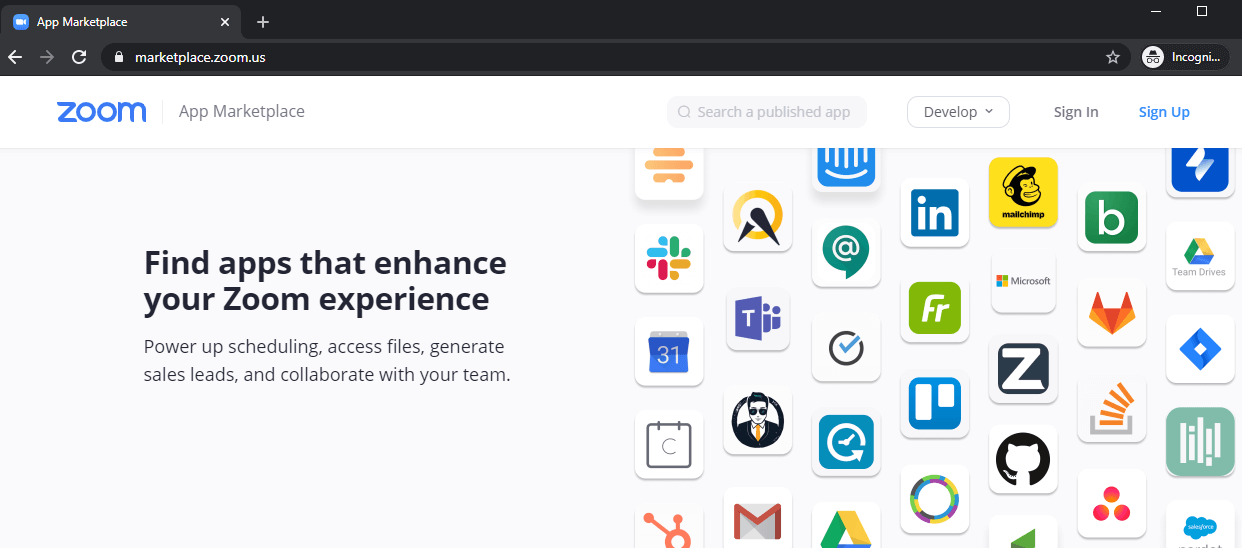The image size is (1242, 551).
Task: Click the checkmark circle app icon
Action: 846,347
